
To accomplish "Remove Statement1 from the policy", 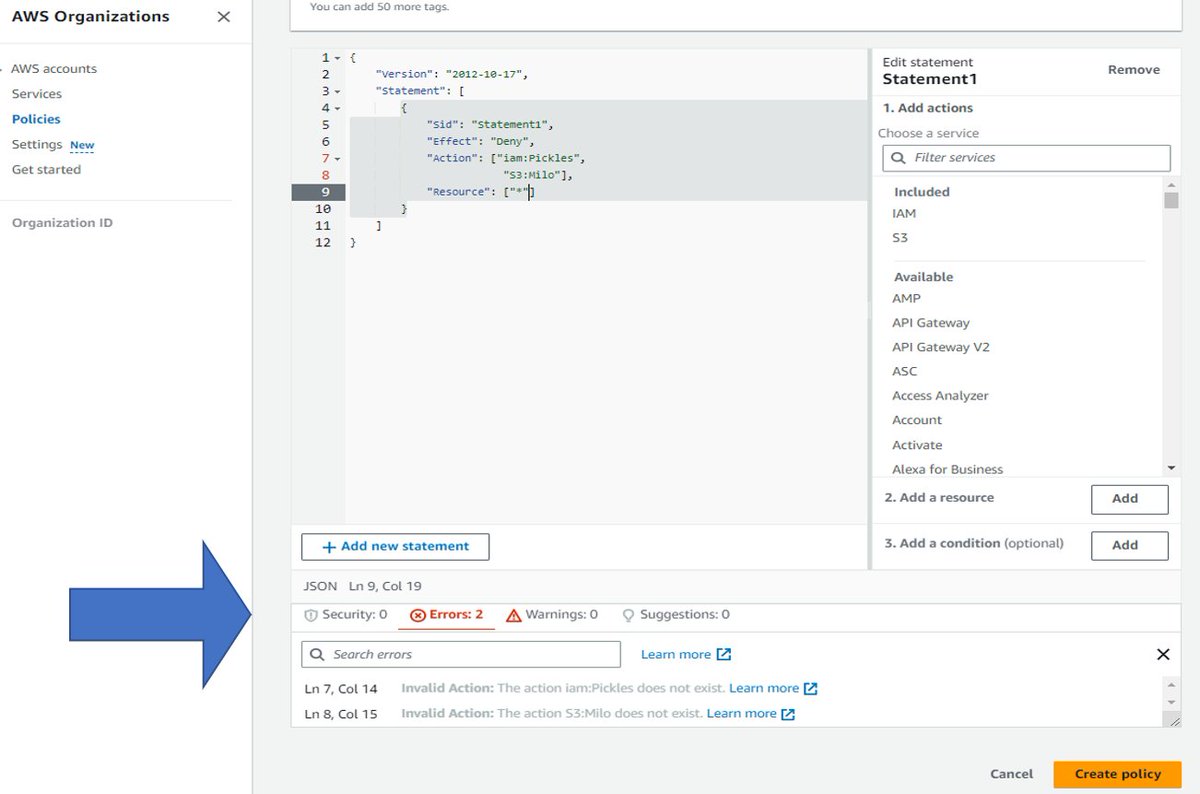I will 1134,70.
